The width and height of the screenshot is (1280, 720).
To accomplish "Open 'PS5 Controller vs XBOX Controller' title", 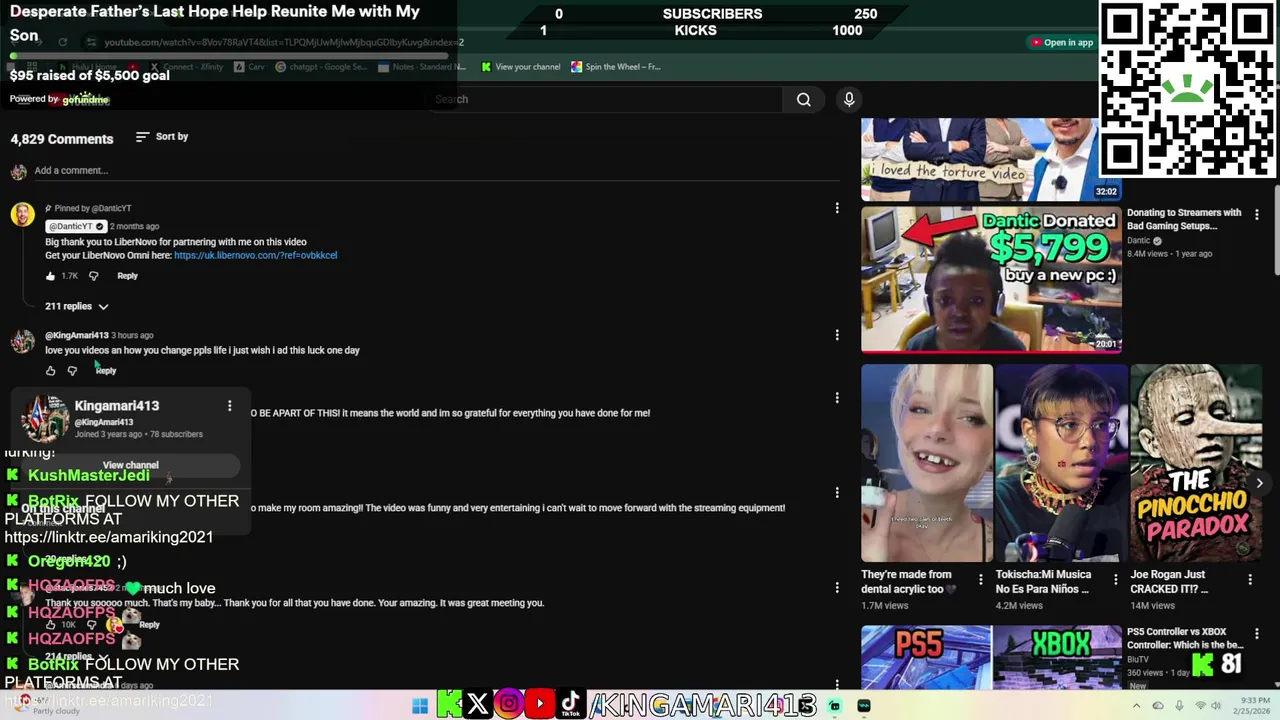I will (x=1184, y=638).
